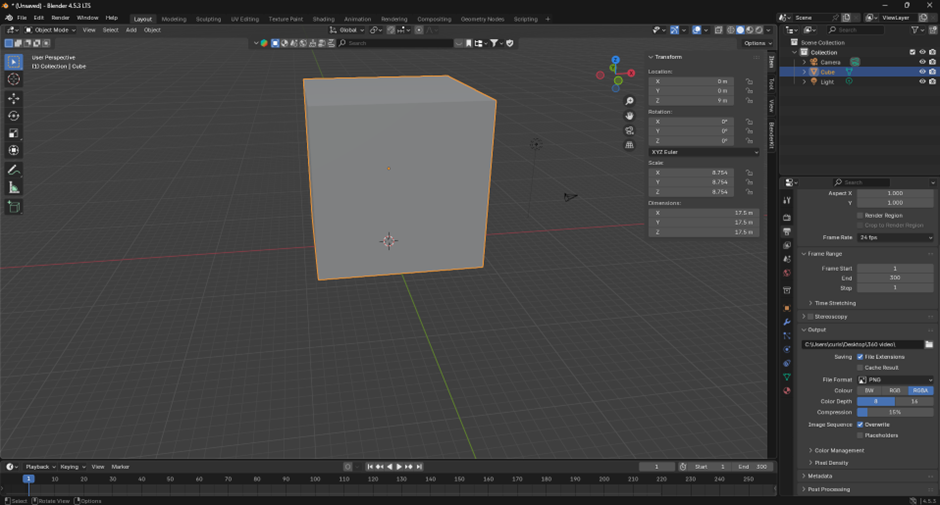Click the folder icon beside output path
Screen dimensions: 940x505
(929, 344)
